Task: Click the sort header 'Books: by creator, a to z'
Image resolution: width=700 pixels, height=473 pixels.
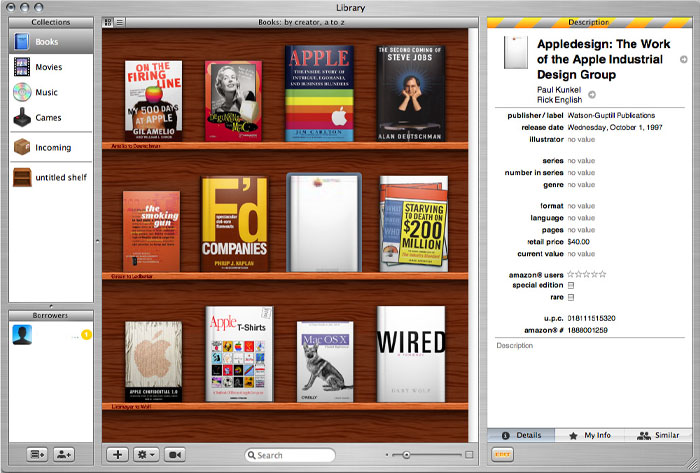Action: pyautogui.click(x=301, y=22)
